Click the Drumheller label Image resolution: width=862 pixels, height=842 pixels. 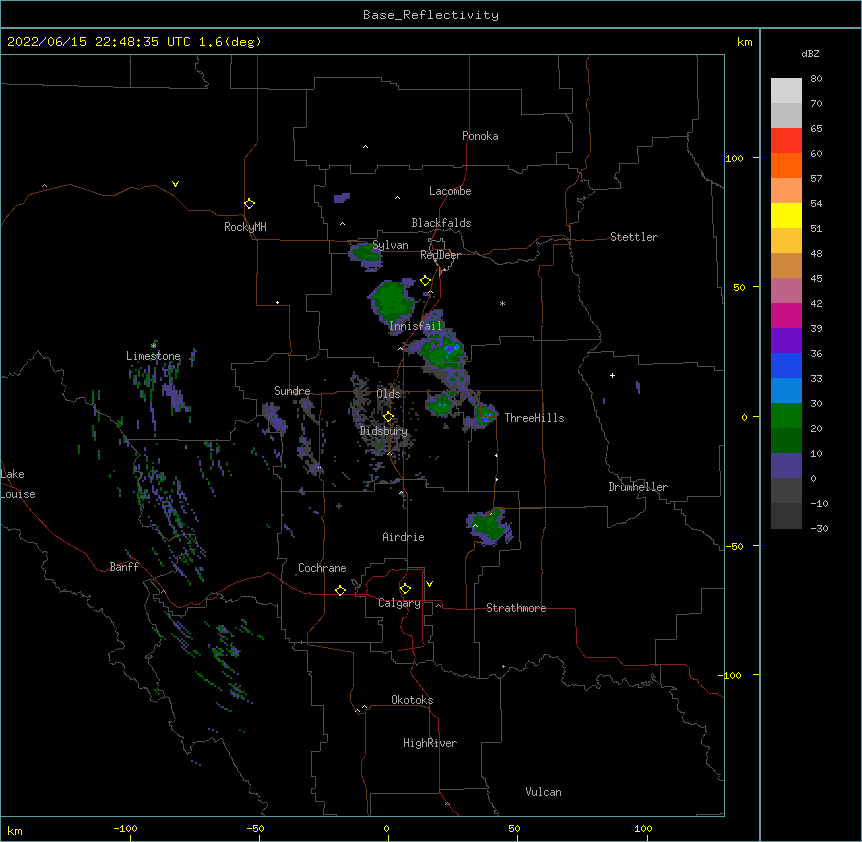[638, 487]
